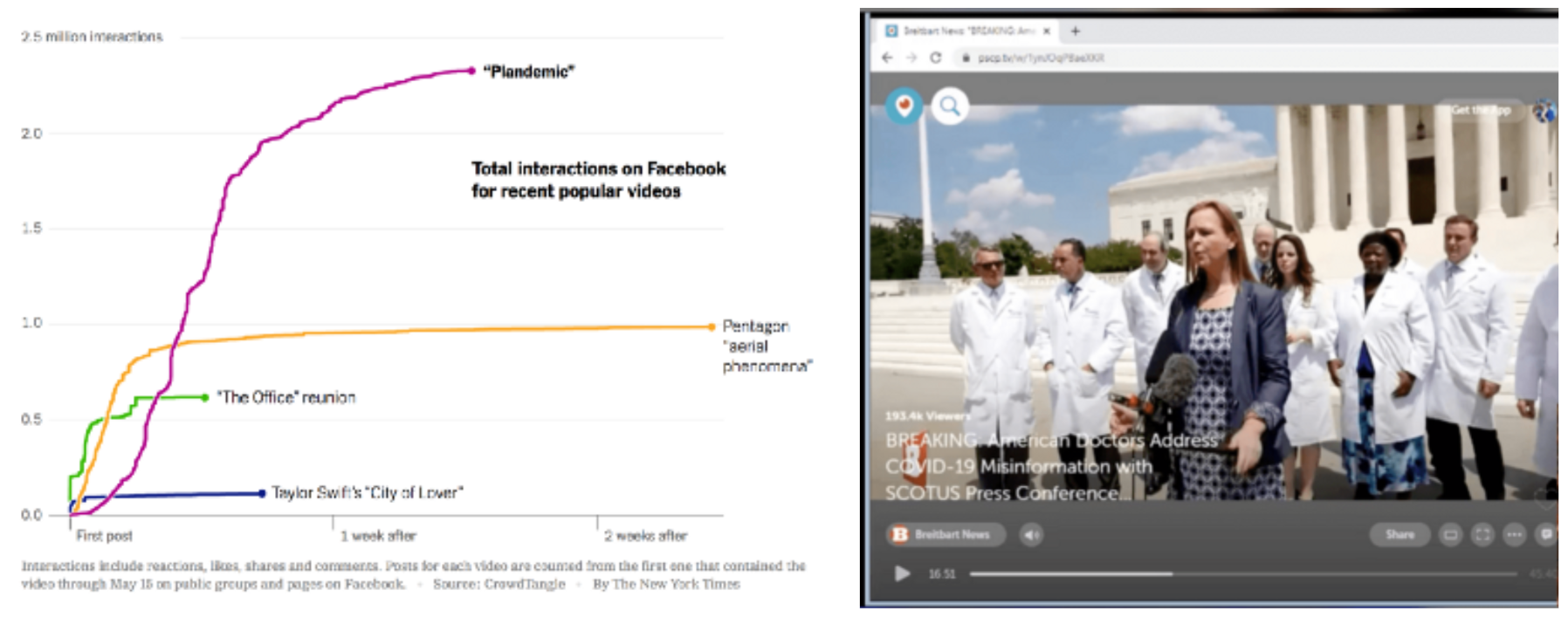Image resolution: width=1568 pixels, height=618 pixels.
Task: Enter fullscreen with the fullscreen icon
Action: coord(1482,534)
